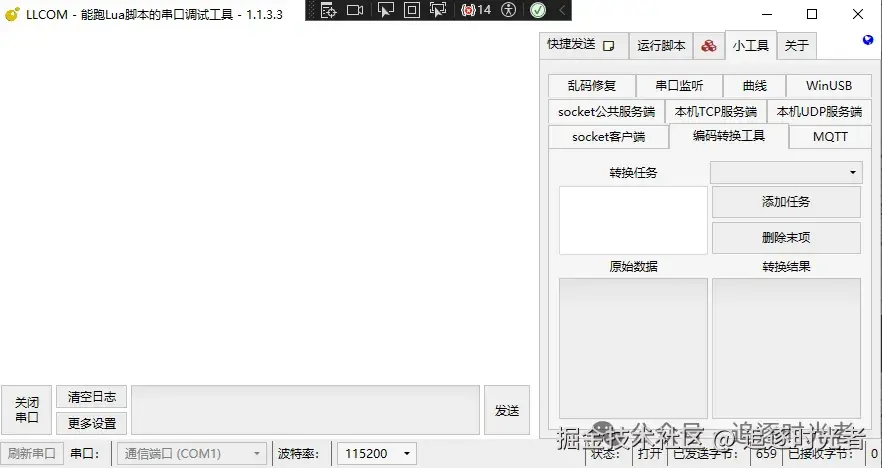The height and width of the screenshot is (468, 882).
Task: Open the socket客户端 tab
Action: (x=609, y=137)
